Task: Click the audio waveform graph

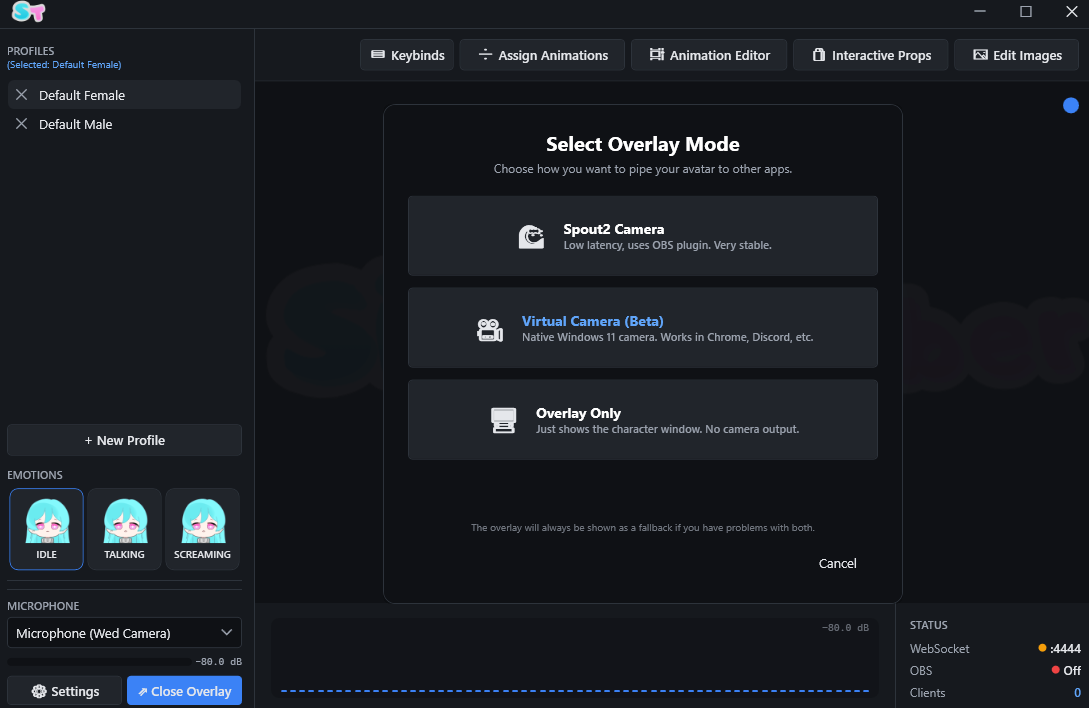Action: 574,657
